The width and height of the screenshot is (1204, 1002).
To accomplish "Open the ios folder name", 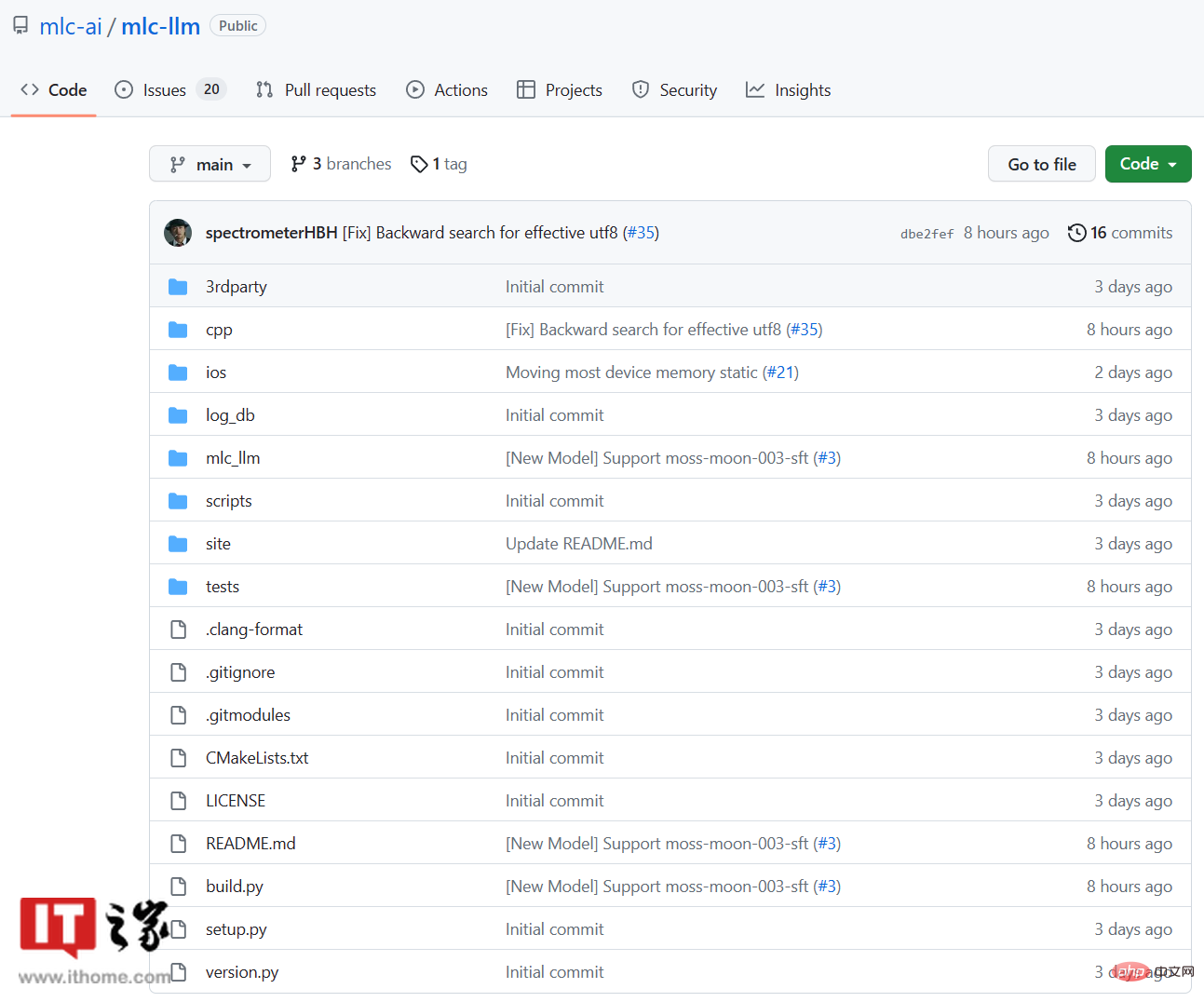I will click(216, 372).
